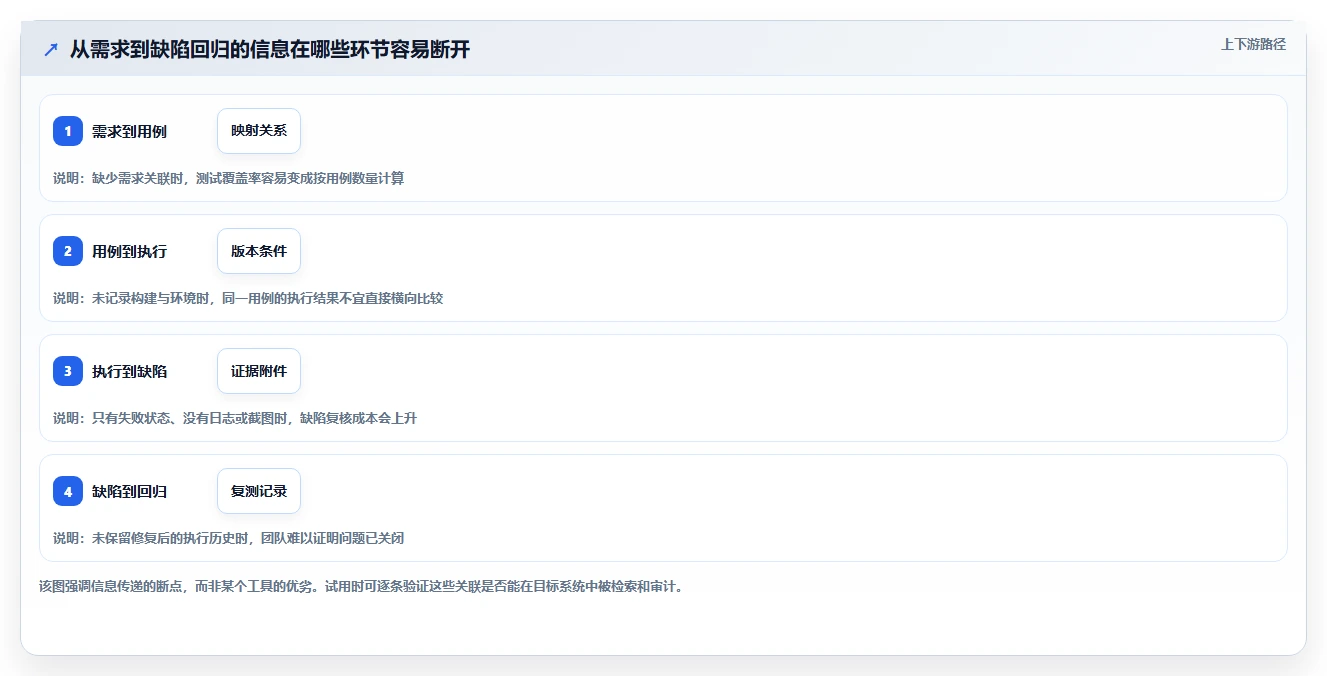Select the 复测记录 tag button
The image size is (1327, 676).
click(259, 491)
